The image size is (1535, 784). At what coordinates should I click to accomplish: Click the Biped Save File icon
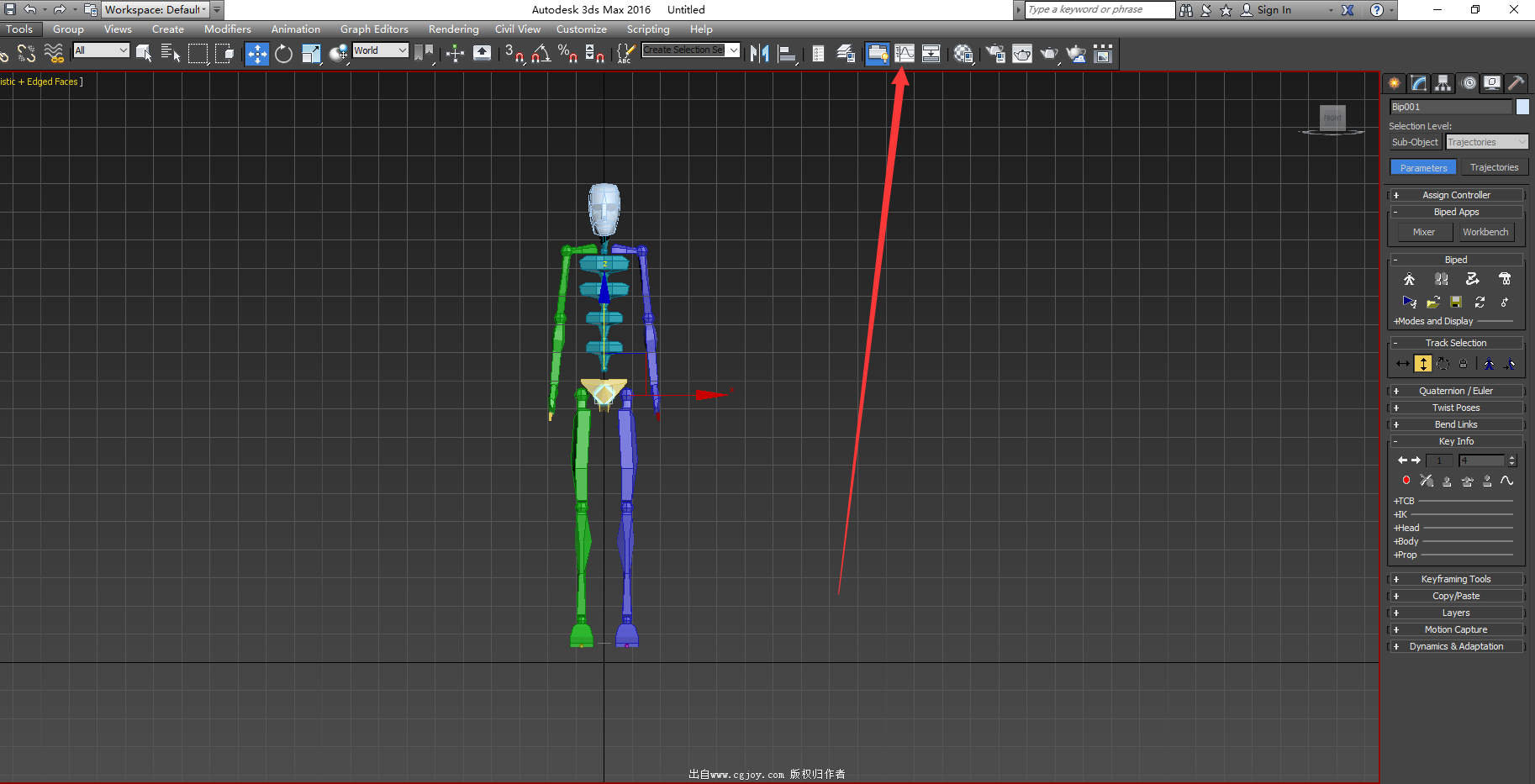click(1456, 302)
